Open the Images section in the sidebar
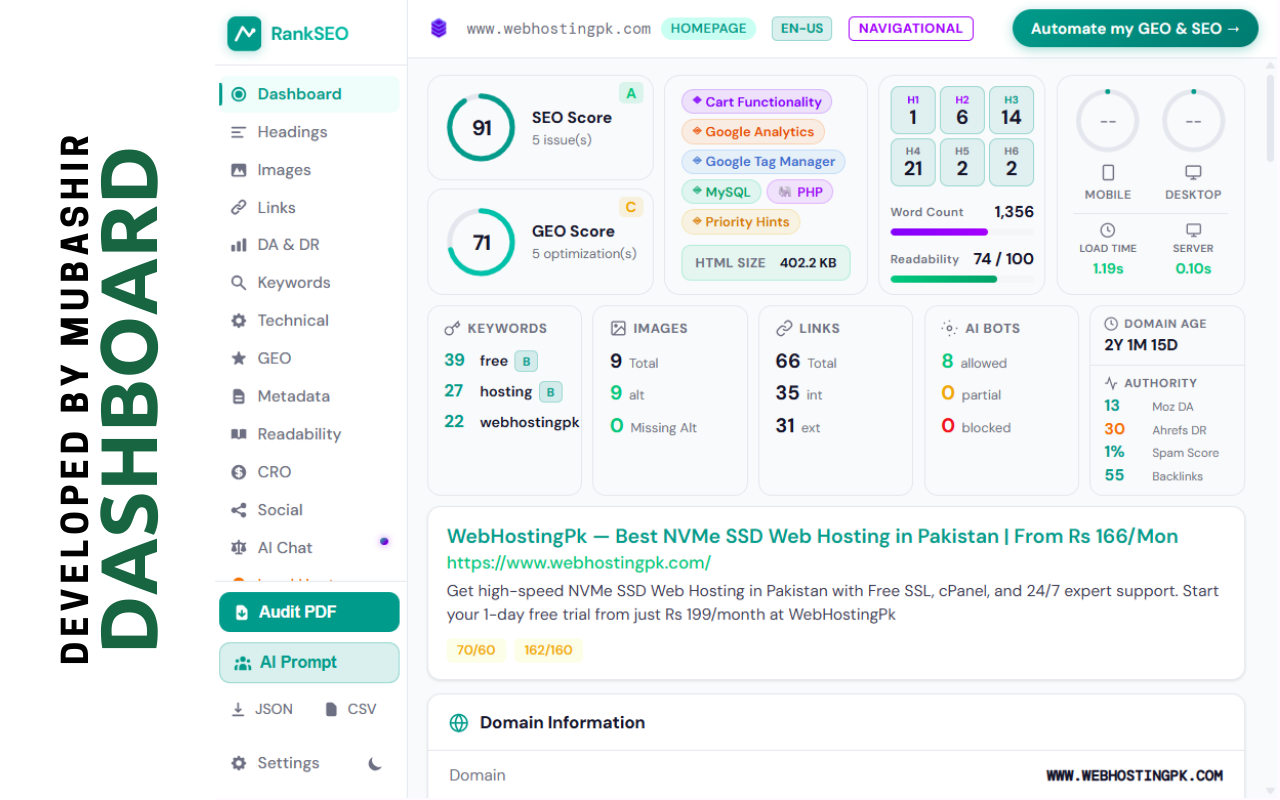The image size is (1280, 800). click(309, 170)
